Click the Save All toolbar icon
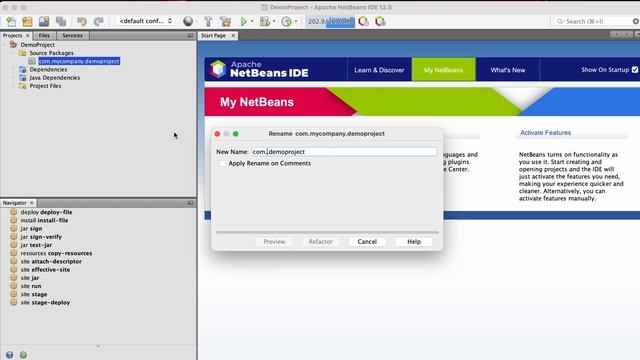The image size is (640, 360). click(x=61, y=21)
